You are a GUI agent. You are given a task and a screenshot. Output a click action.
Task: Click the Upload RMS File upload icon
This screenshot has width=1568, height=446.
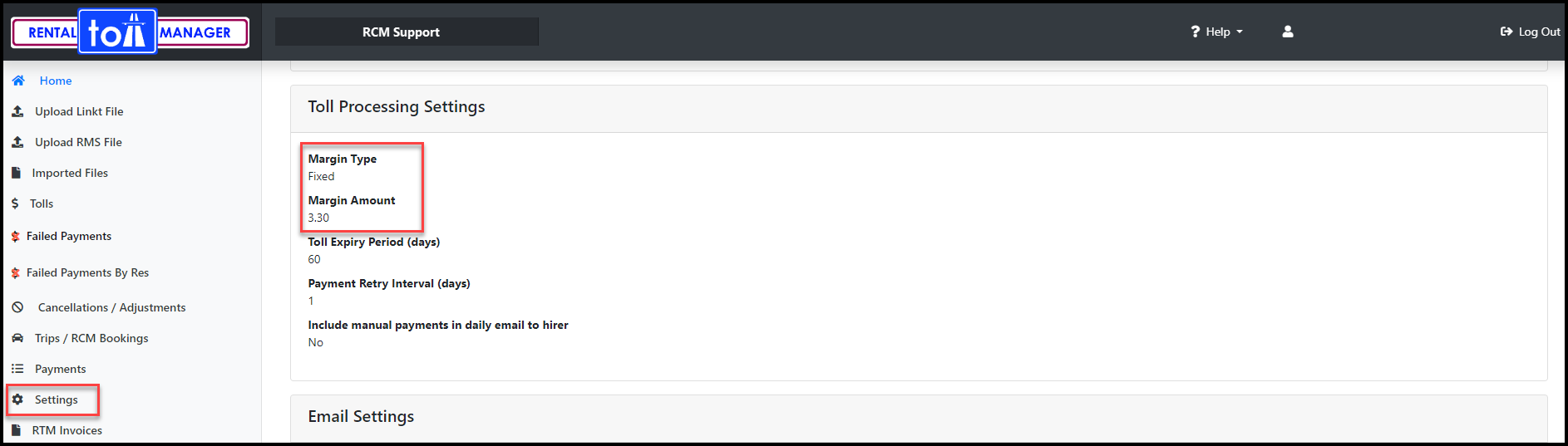click(17, 142)
